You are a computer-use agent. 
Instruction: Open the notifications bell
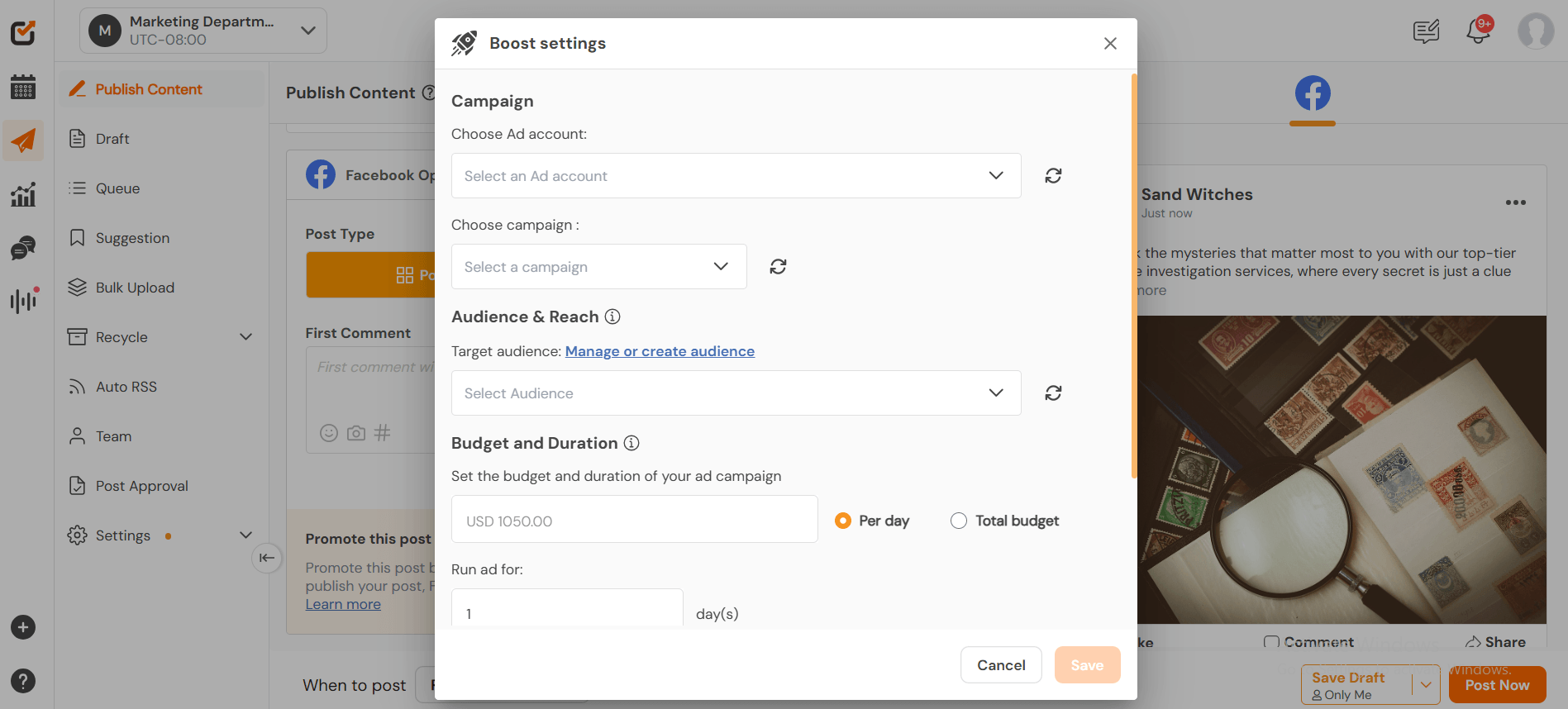(1478, 31)
